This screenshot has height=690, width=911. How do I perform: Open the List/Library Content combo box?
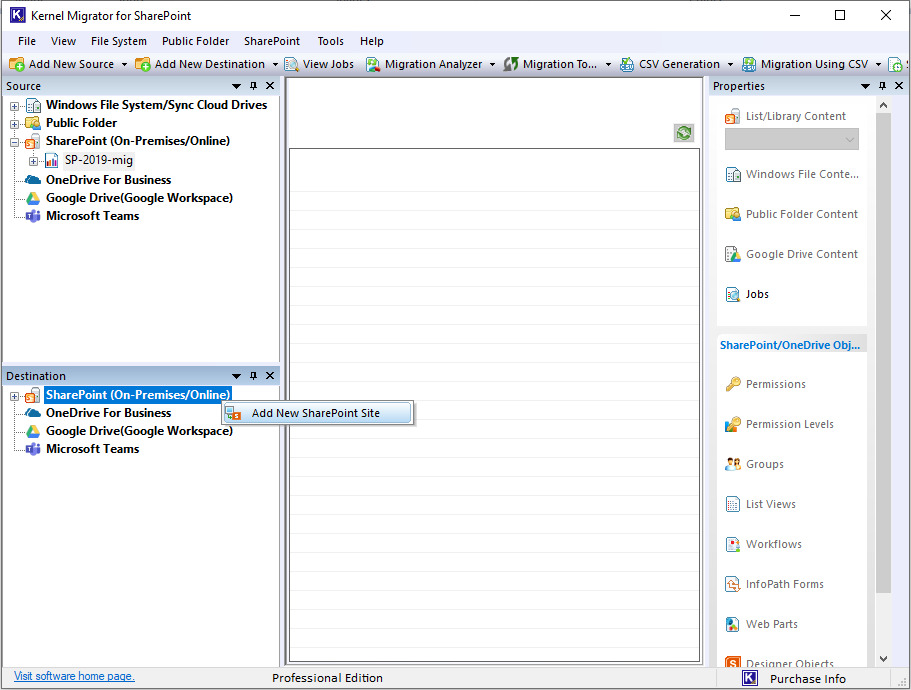pos(791,139)
